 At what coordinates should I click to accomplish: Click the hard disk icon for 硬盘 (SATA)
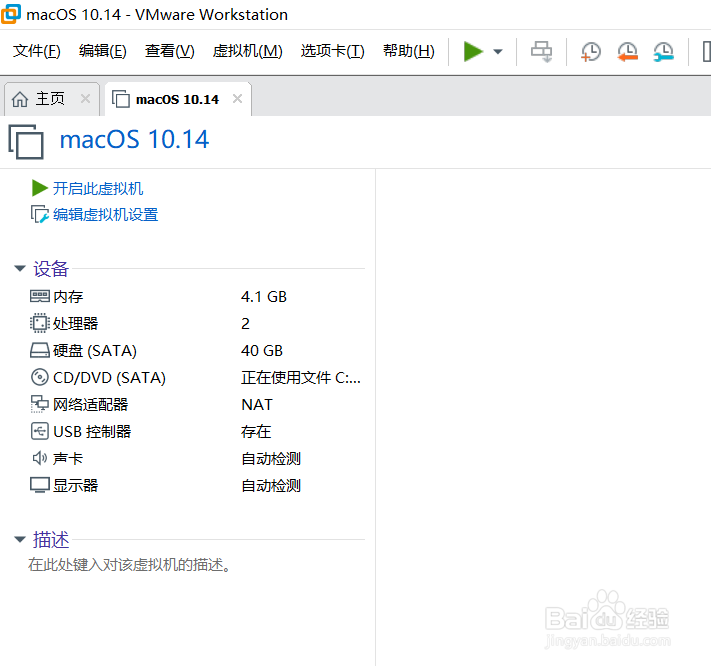pos(39,350)
